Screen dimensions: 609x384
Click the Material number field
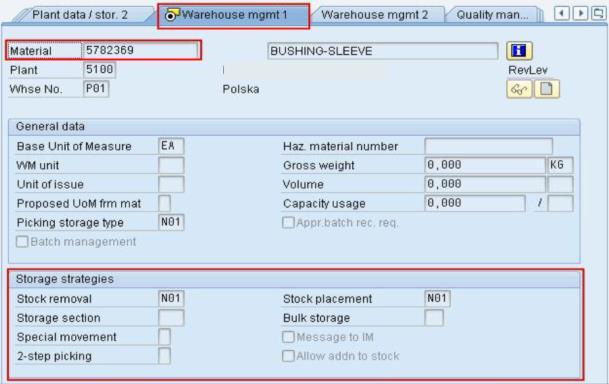click(x=140, y=50)
